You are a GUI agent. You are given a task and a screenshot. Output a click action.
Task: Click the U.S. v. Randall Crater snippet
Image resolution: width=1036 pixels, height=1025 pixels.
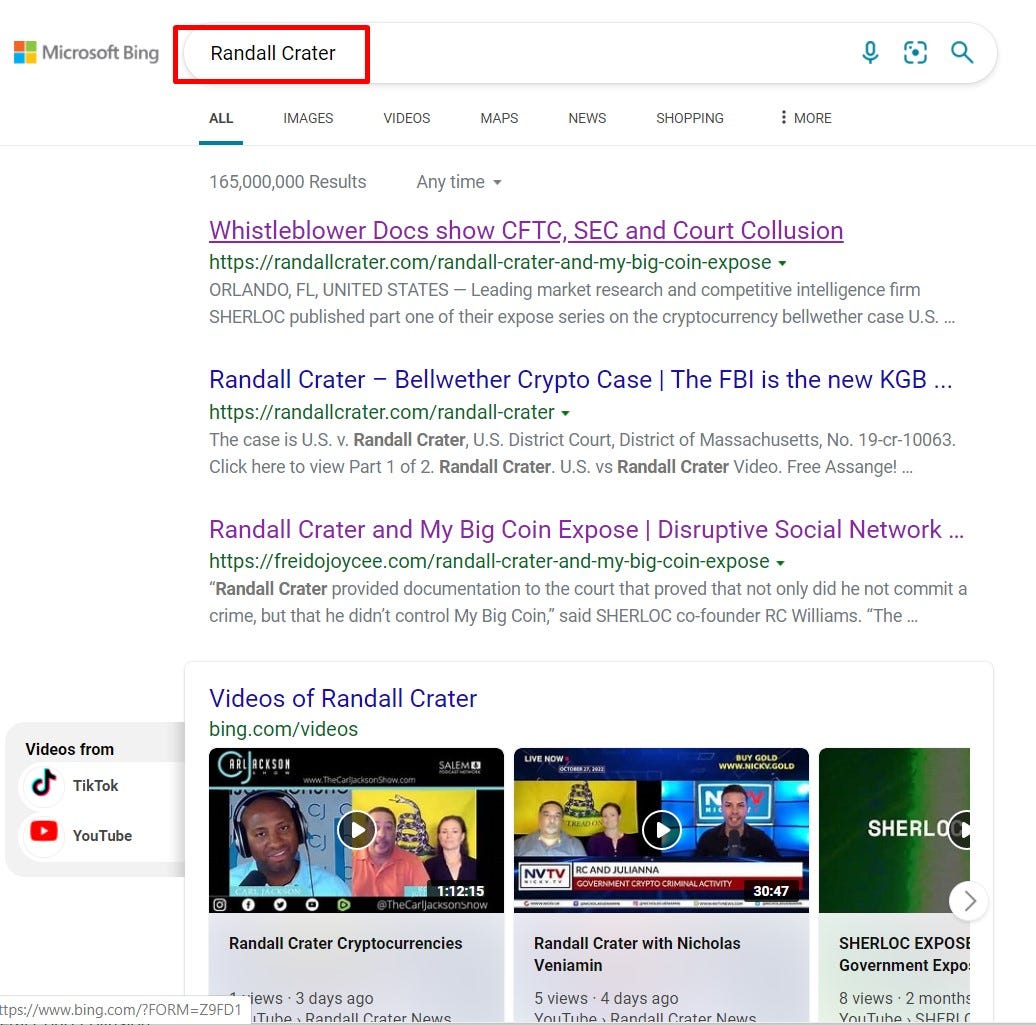[x=582, y=453]
